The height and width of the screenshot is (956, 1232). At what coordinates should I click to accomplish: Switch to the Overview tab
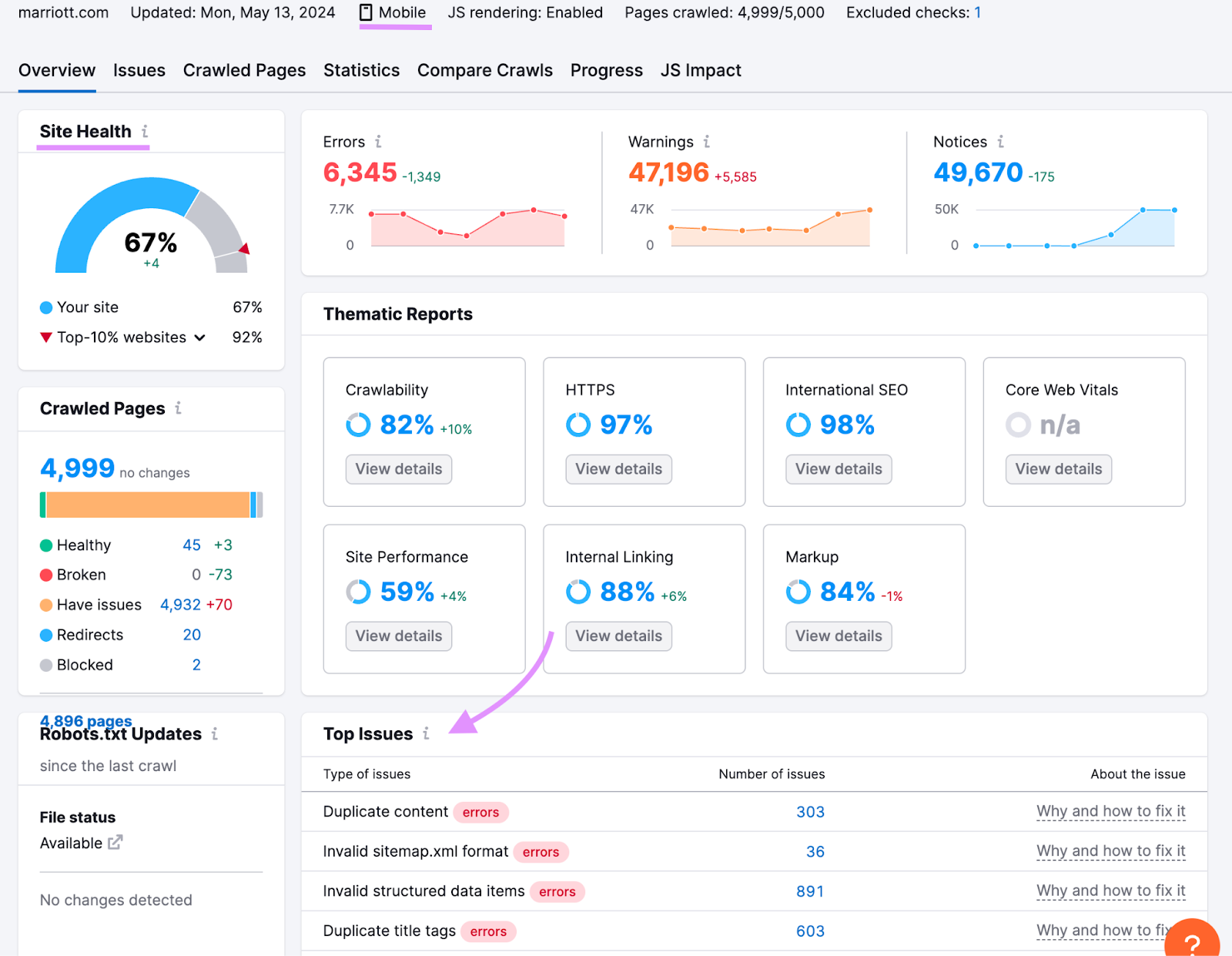tap(57, 70)
